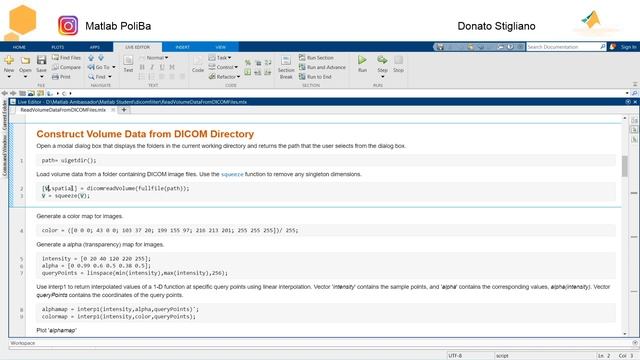
Task: Click the Compare button
Action: [66, 67]
